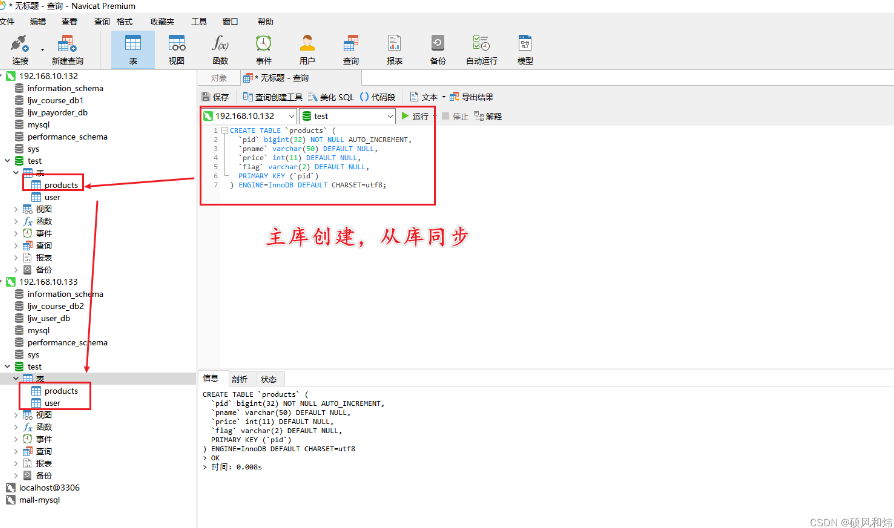Open the View (查看) menu
Image resolution: width=894 pixels, height=528 pixels.
tap(70, 22)
